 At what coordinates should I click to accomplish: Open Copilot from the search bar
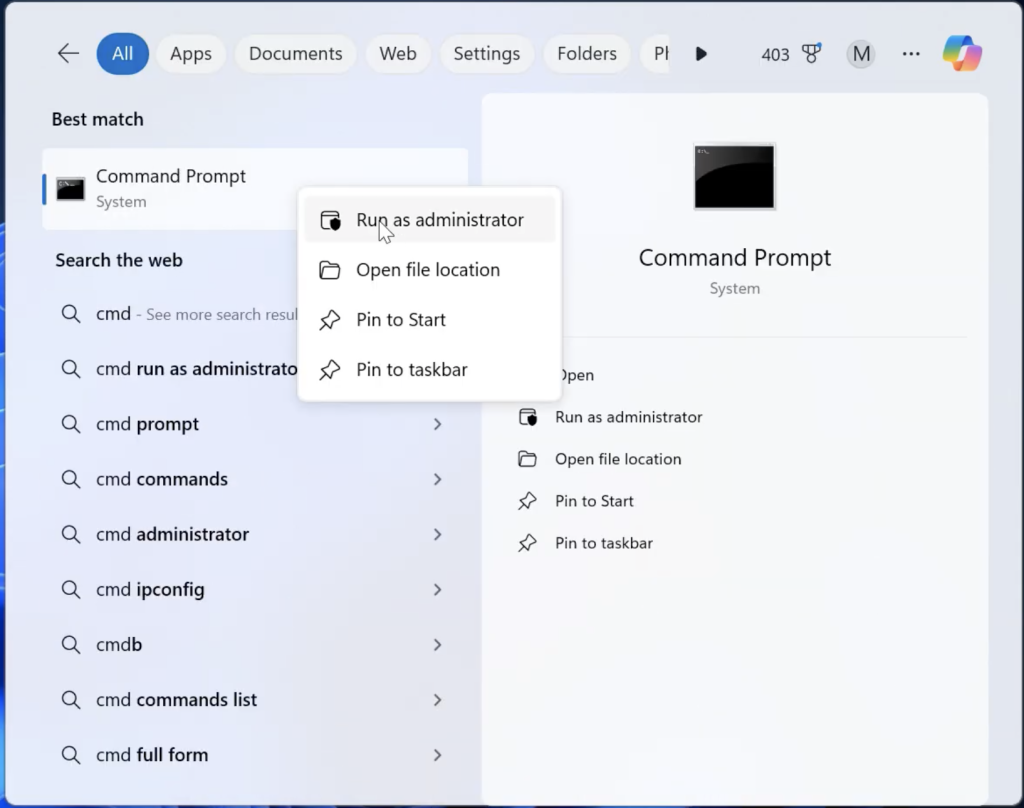point(961,54)
